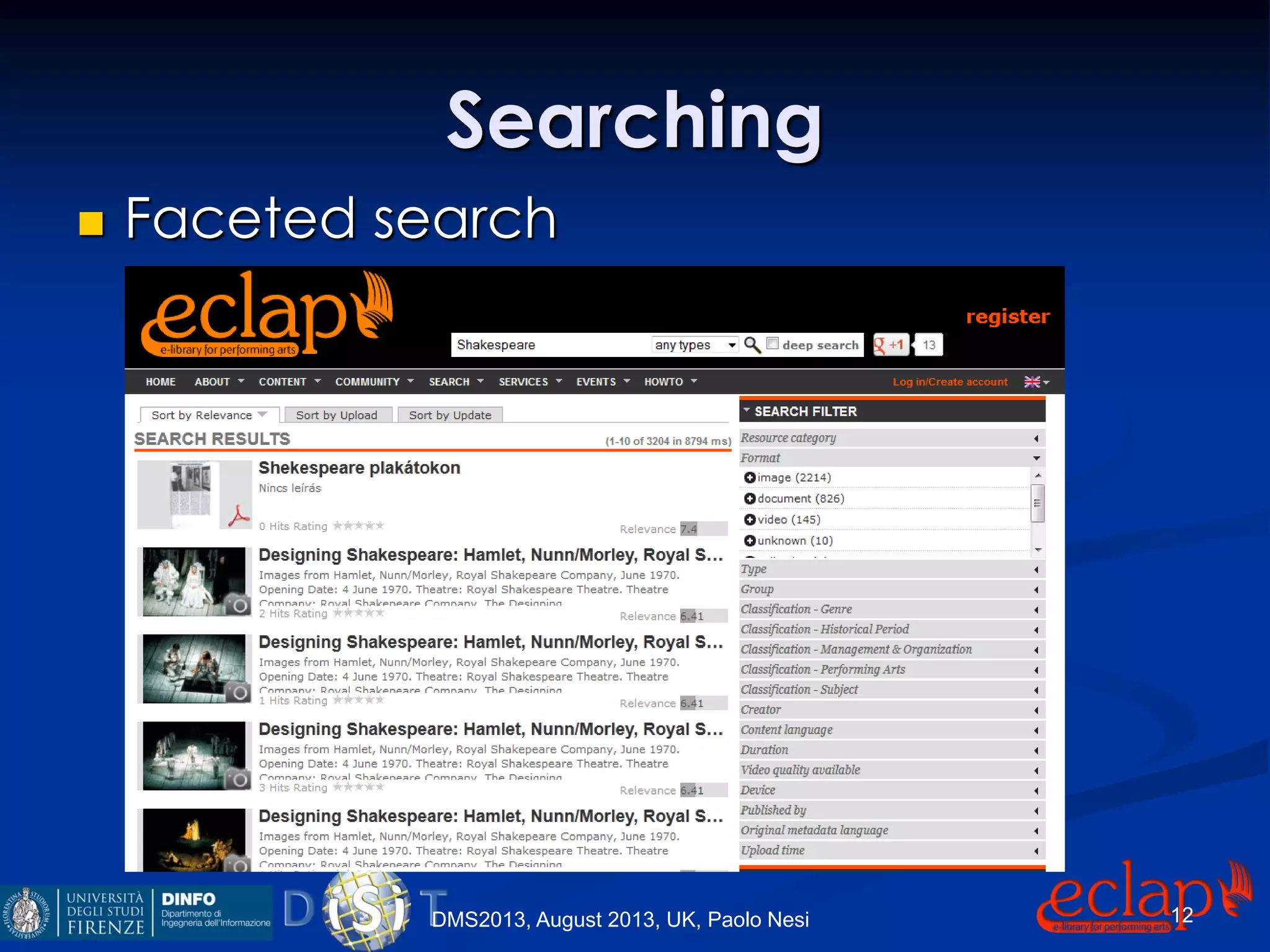Screen dimensions: 1270x952
Task: Click the camera icon on the 1 Hits result
Action: pyautogui.click(x=238, y=692)
